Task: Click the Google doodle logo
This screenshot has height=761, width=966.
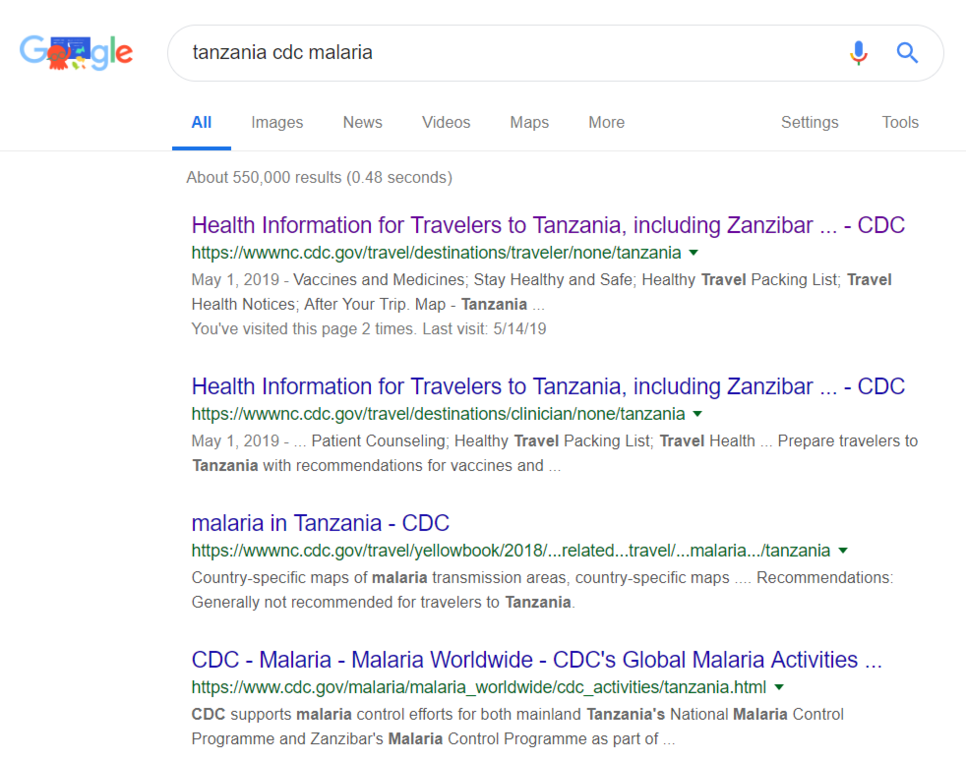Action: coord(76,53)
